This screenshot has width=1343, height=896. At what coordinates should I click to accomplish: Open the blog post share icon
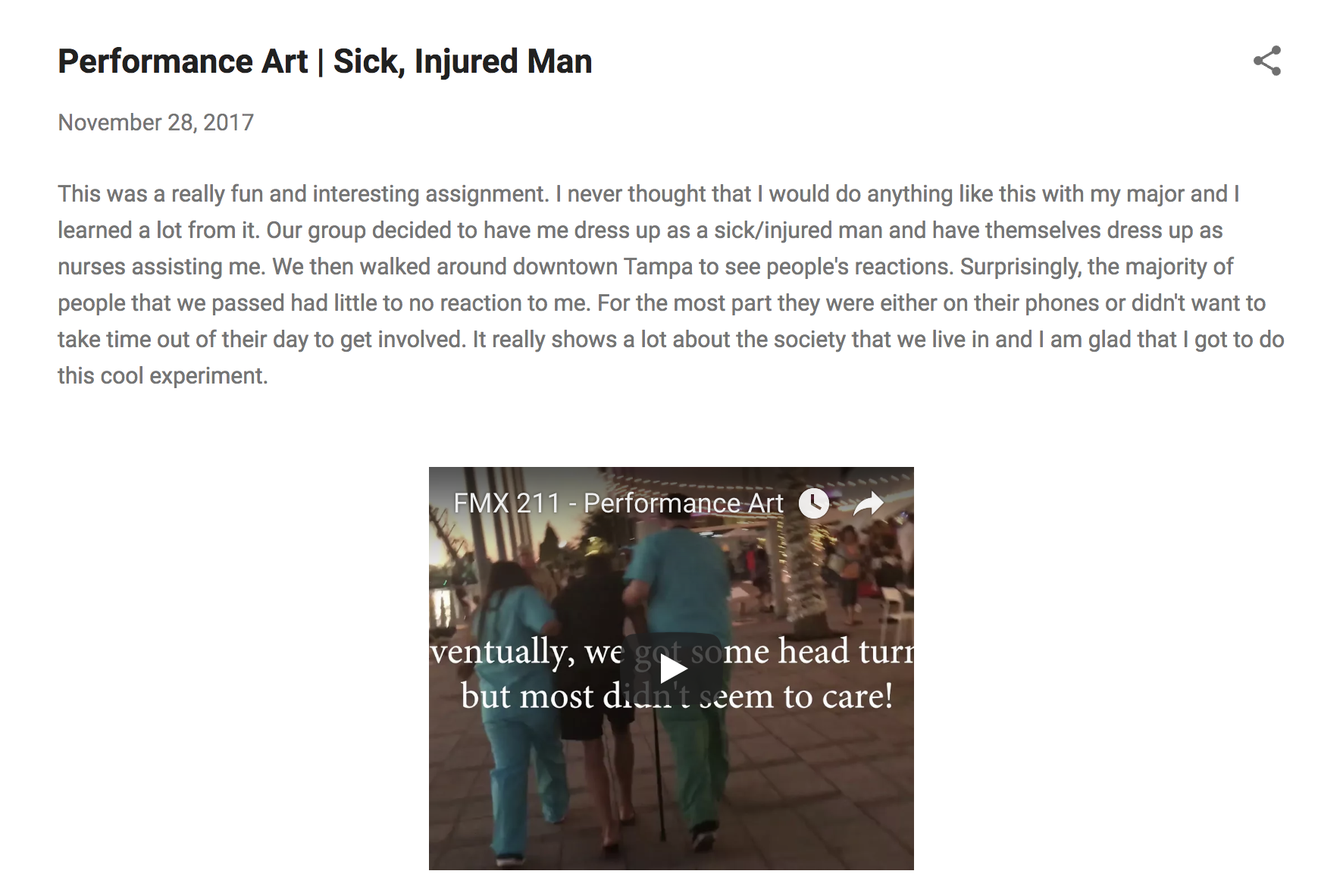coord(1267,61)
